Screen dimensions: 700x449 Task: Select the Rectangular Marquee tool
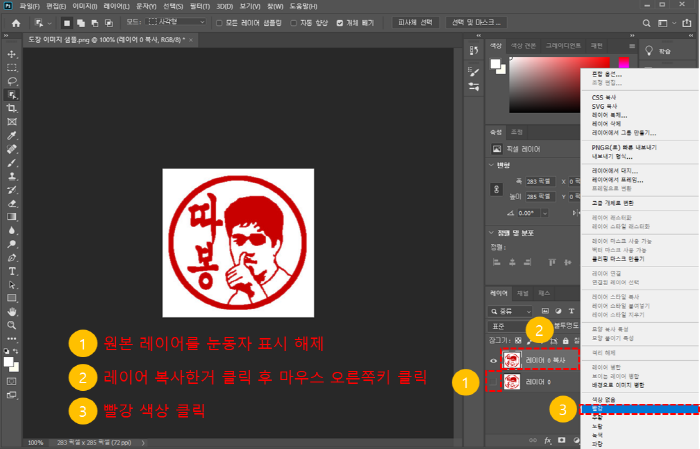pyautogui.click(x=12, y=67)
